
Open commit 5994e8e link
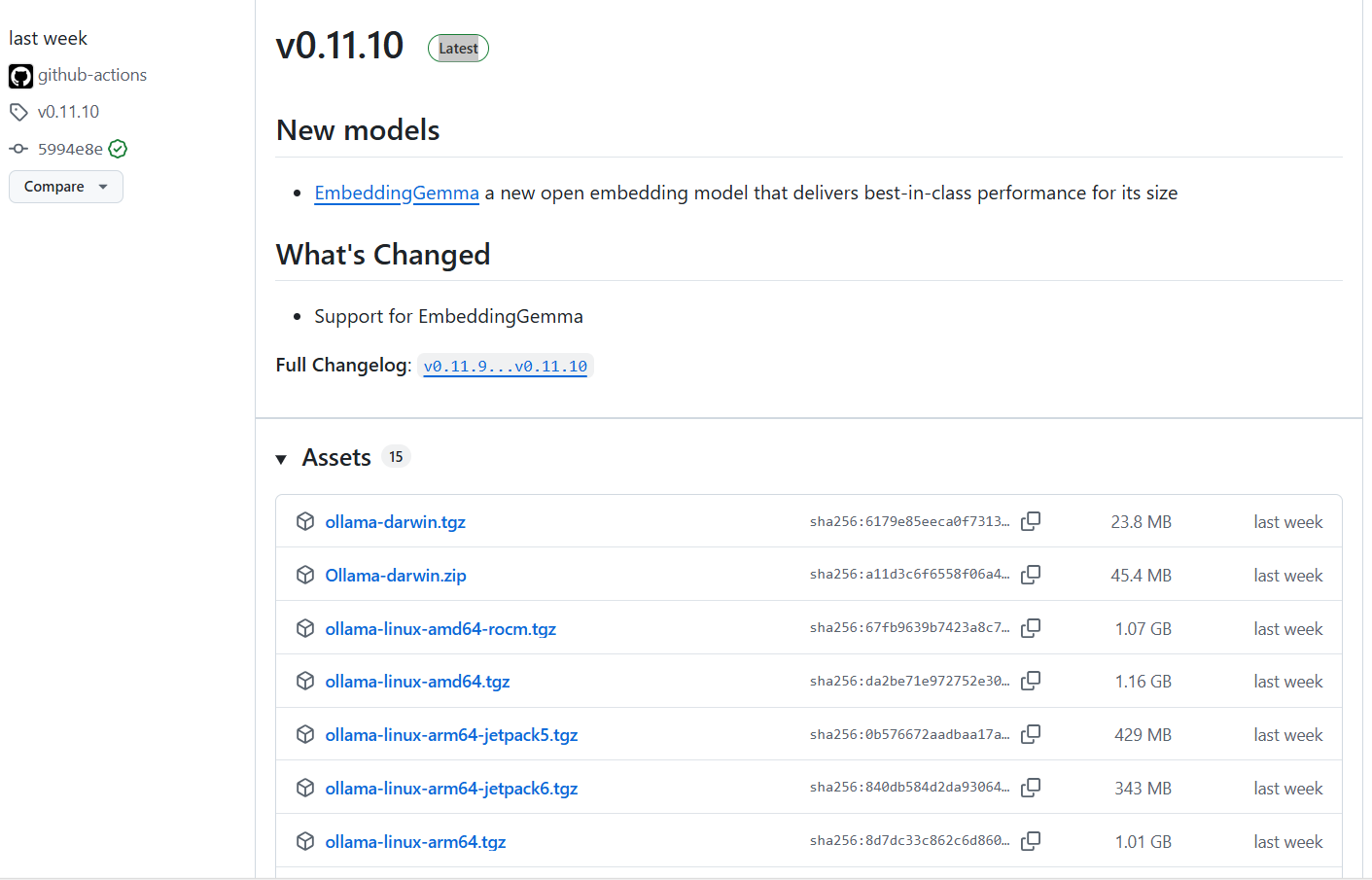pos(70,149)
